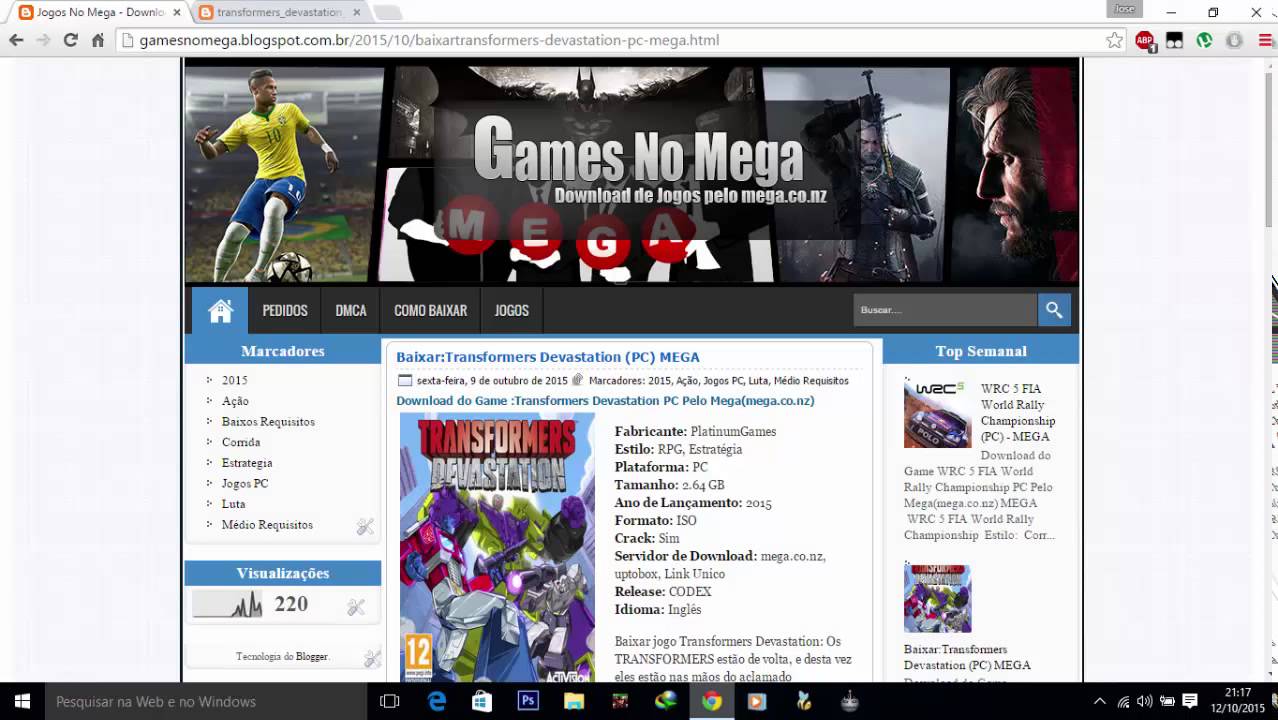The image size is (1278, 720).
Task: Click wrench icon next to Blogger attribution
Action: point(372,658)
